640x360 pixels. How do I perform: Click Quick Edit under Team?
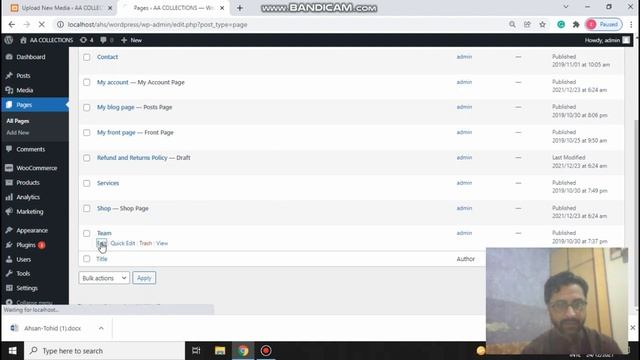(x=122, y=243)
